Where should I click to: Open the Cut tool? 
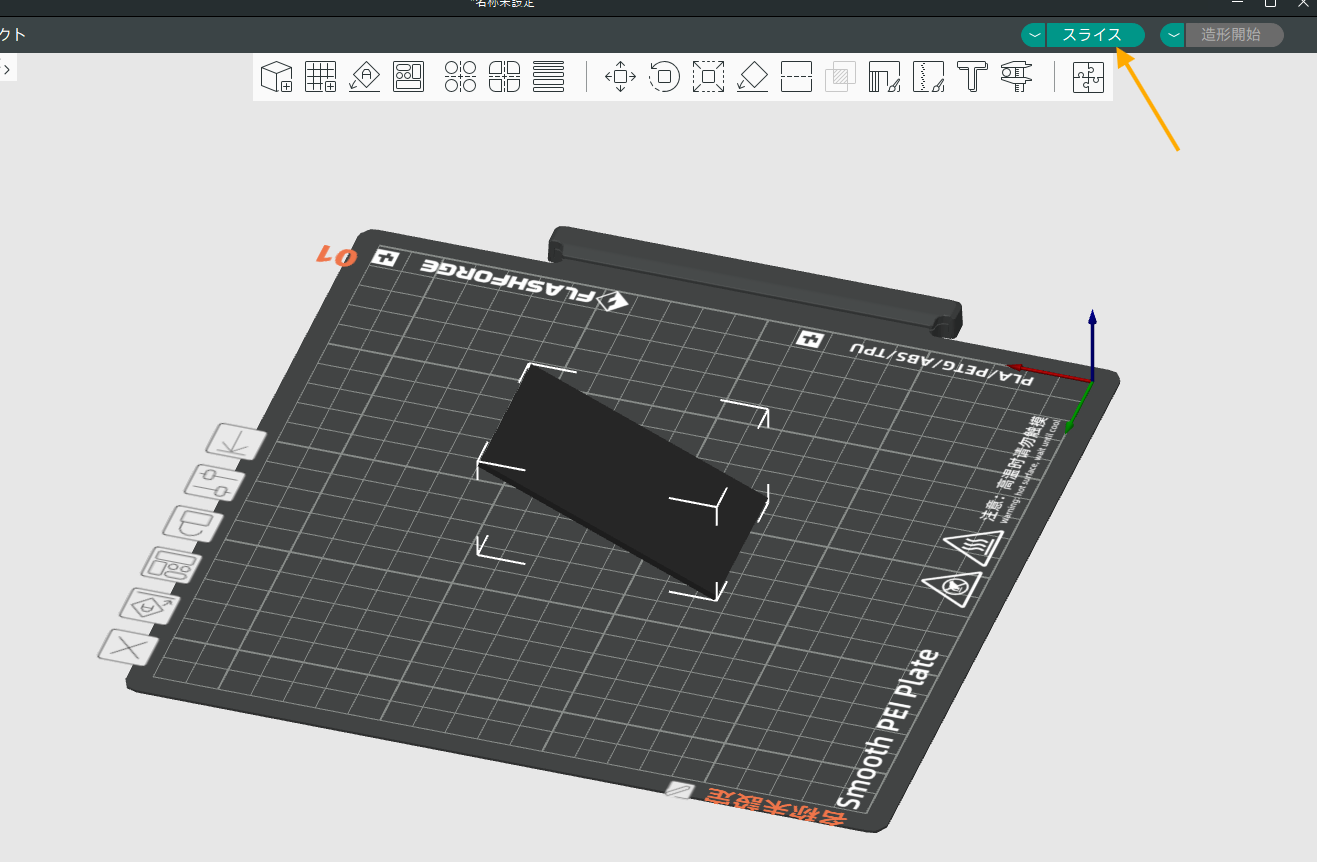(796, 77)
